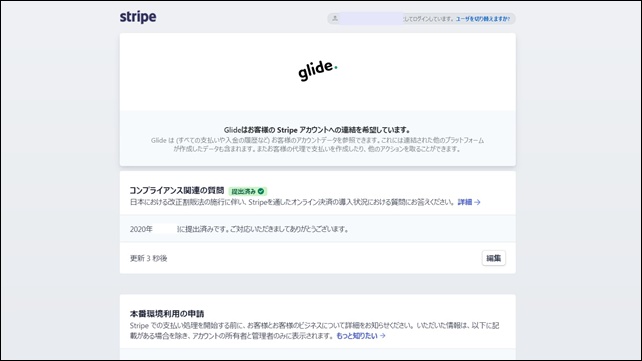Click the 日本における改正割販法 description text
Viewport: 642px width, 361px height.
[x=292, y=202]
